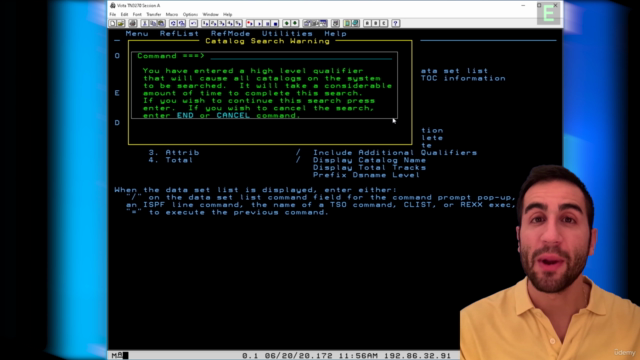Select the Utilities action bar item
The height and width of the screenshot is (360, 640).
pos(287,33)
